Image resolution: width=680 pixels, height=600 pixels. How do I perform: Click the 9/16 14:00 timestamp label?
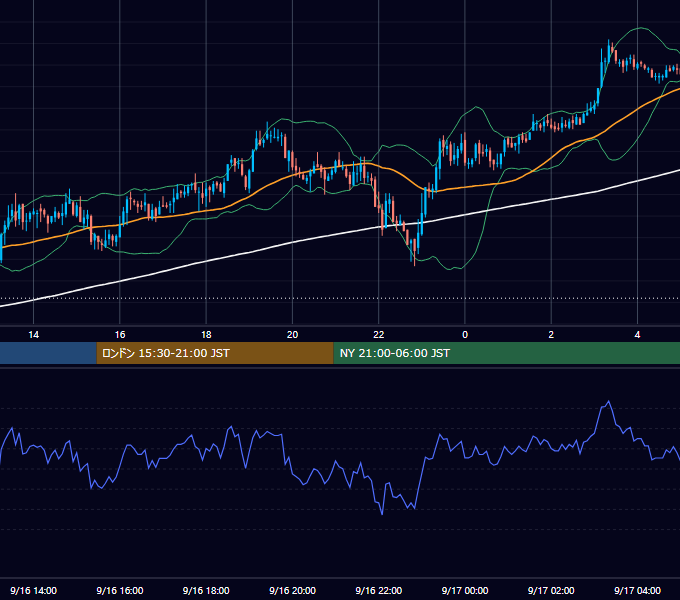(x=33, y=590)
